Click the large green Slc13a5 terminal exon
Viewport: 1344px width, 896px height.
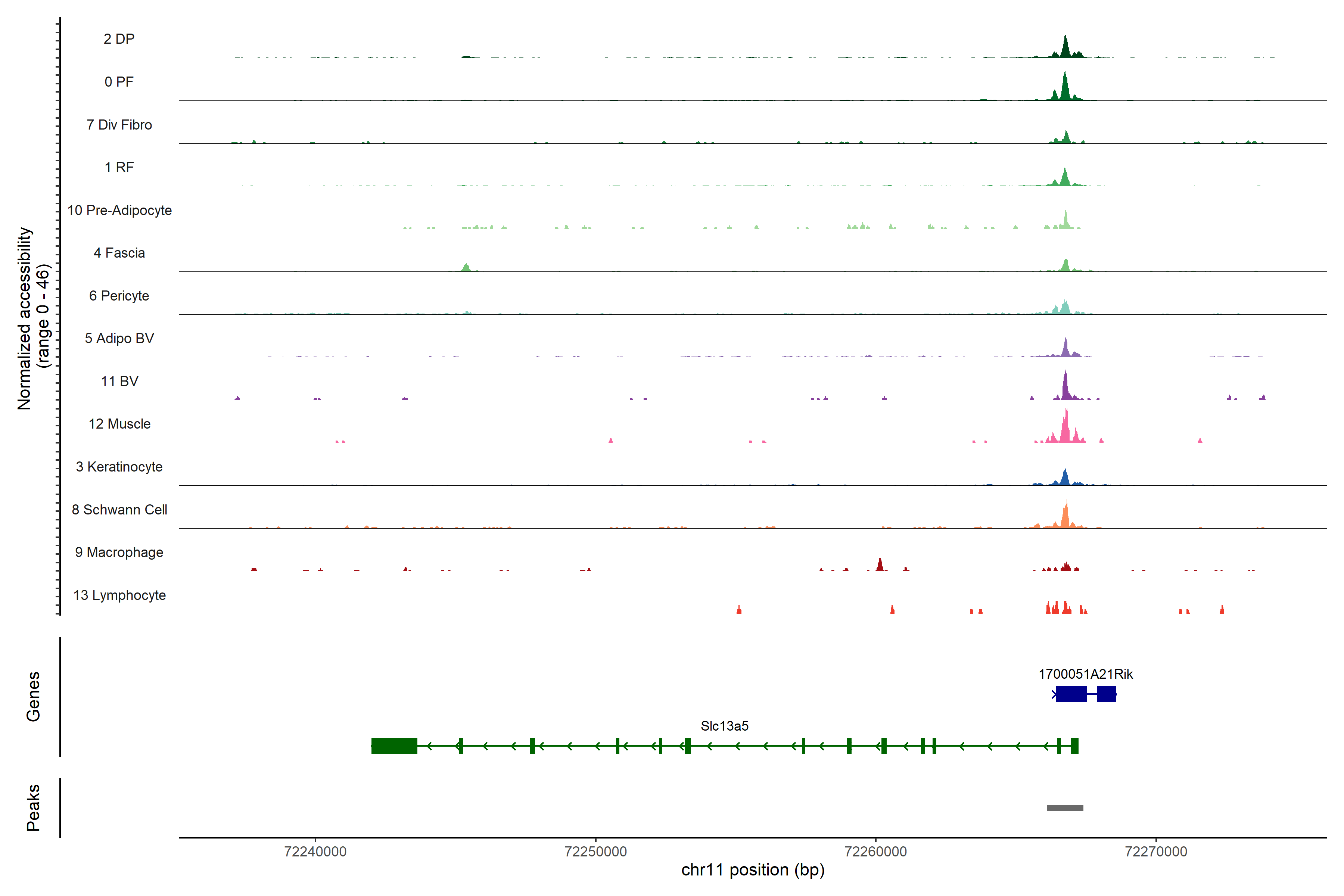click(394, 746)
